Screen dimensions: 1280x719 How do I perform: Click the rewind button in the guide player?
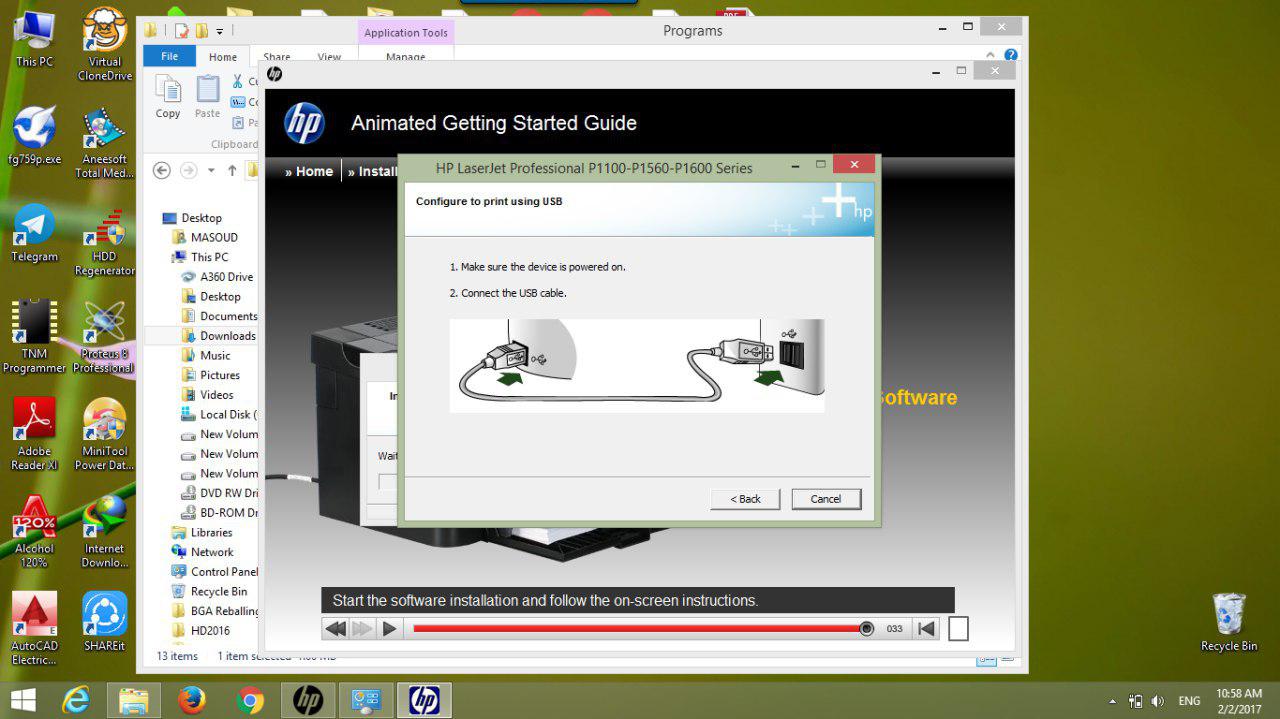click(x=336, y=629)
